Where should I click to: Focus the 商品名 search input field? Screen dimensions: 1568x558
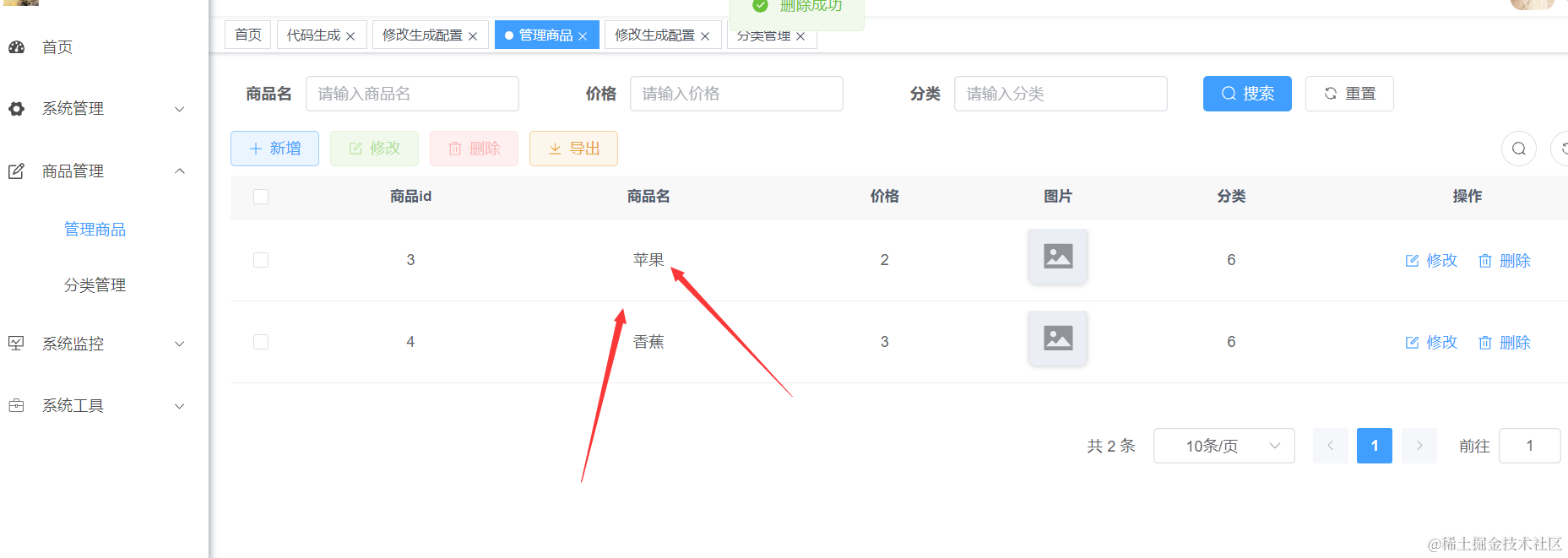pyautogui.click(x=412, y=94)
